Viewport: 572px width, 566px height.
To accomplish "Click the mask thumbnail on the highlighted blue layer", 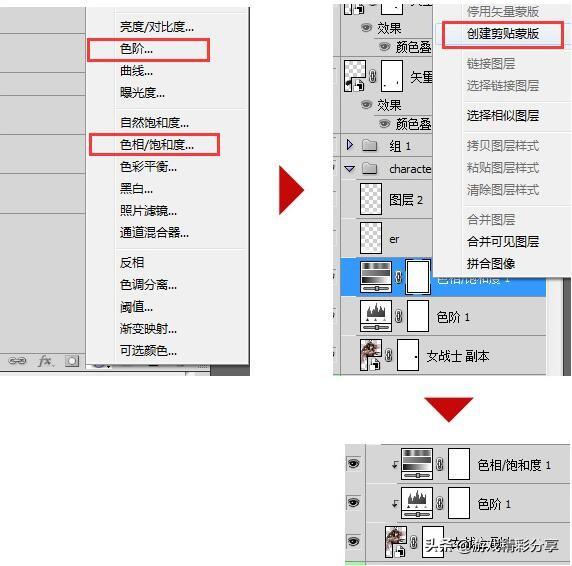I will (418, 277).
